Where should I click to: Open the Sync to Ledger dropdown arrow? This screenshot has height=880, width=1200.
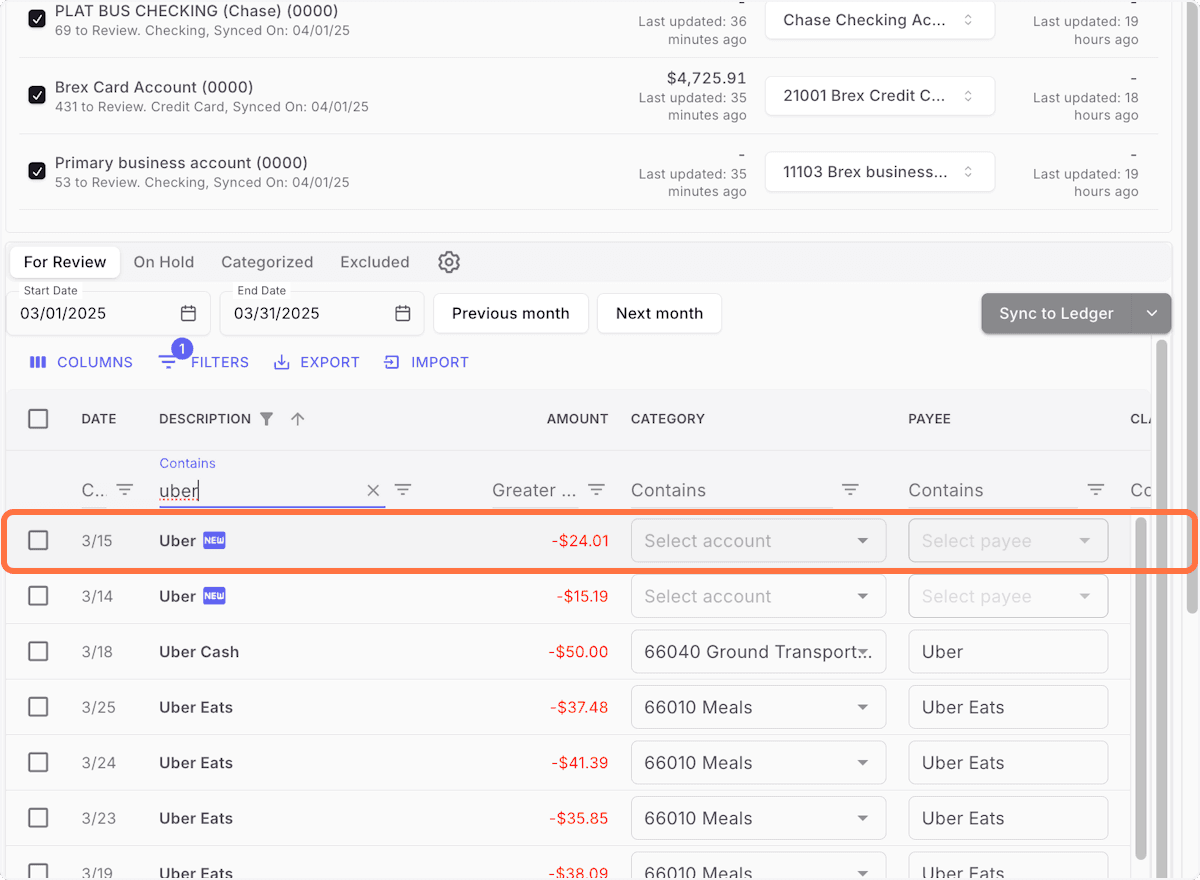tap(1150, 313)
